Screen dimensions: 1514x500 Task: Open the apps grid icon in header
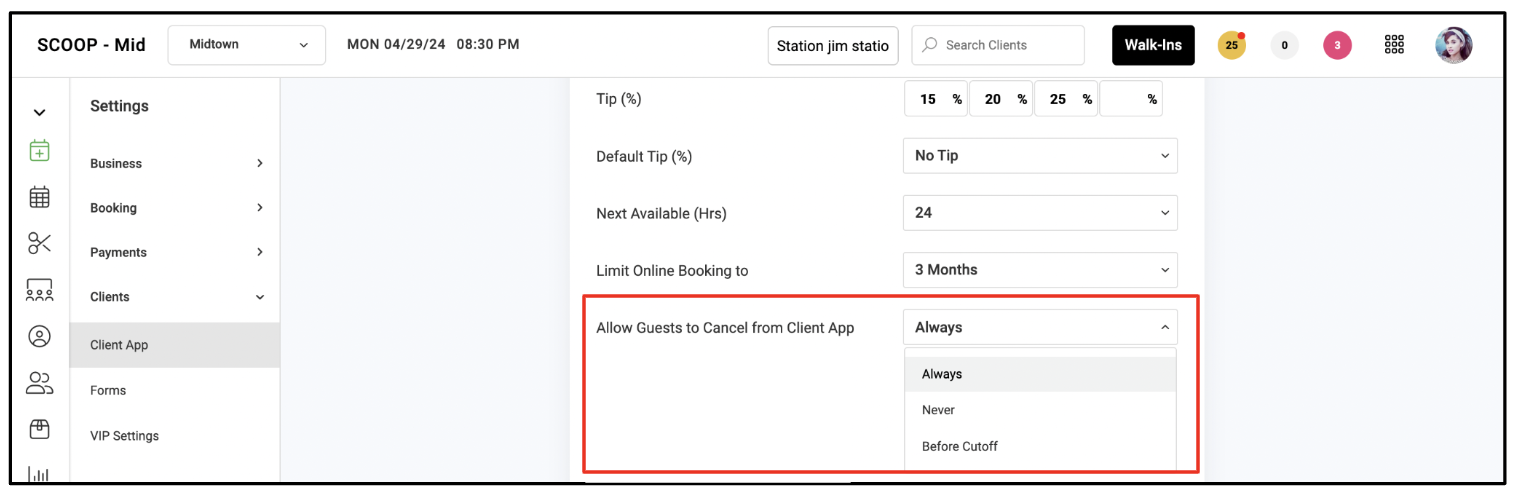[x=1394, y=45]
